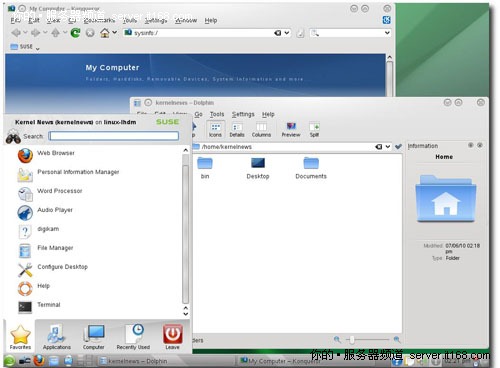The image size is (500, 368).
Task: Click the Konqueror reload button
Action: (x=76, y=33)
